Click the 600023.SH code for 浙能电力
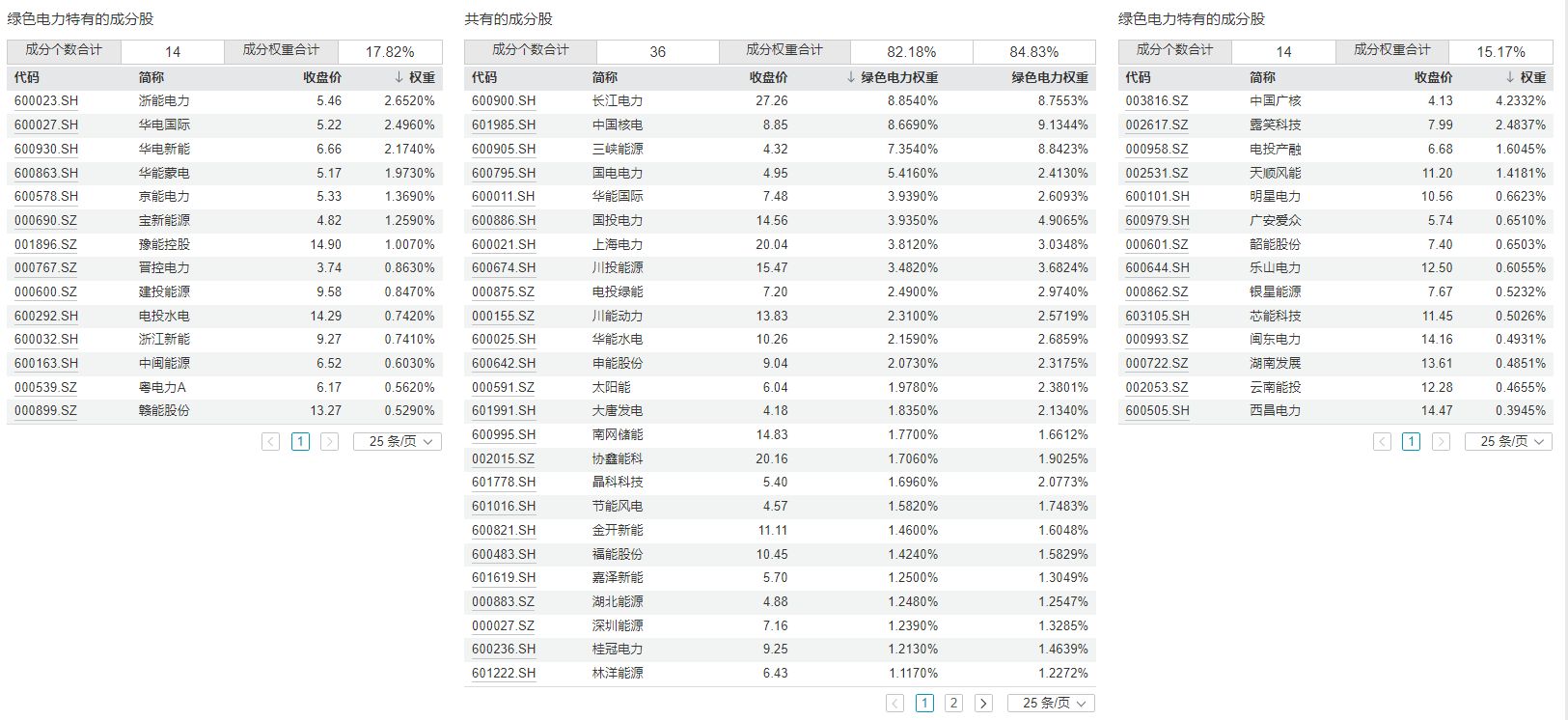The height and width of the screenshot is (720, 1568). [x=46, y=100]
